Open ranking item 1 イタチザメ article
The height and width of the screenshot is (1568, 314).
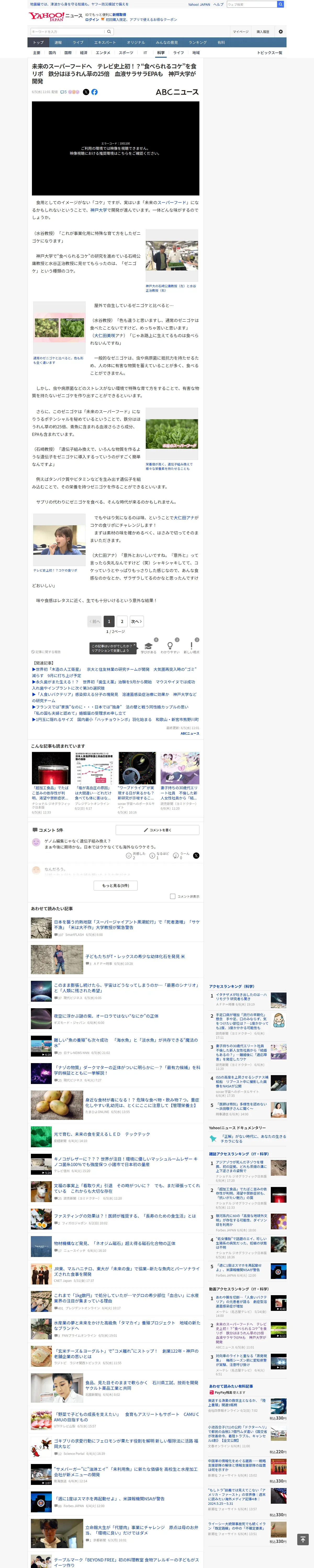point(242,997)
